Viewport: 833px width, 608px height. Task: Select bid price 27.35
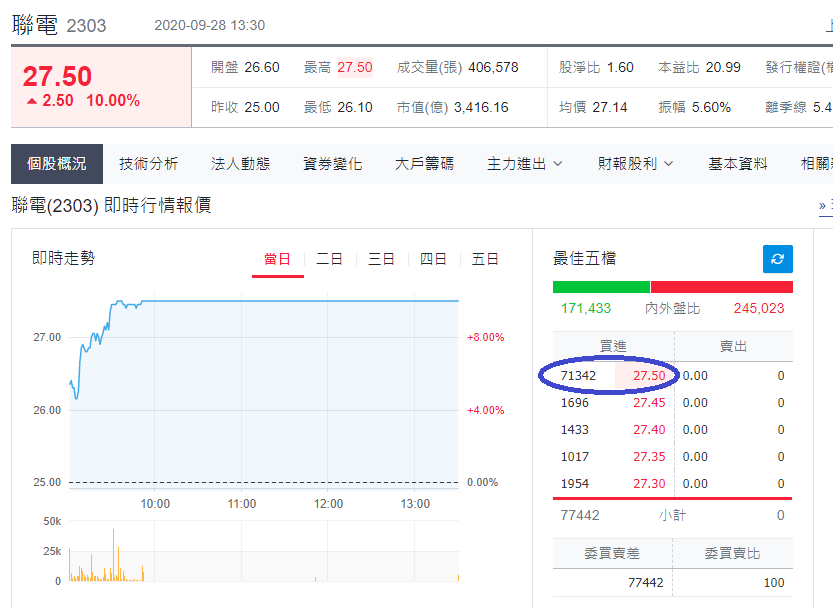point(649,457)
